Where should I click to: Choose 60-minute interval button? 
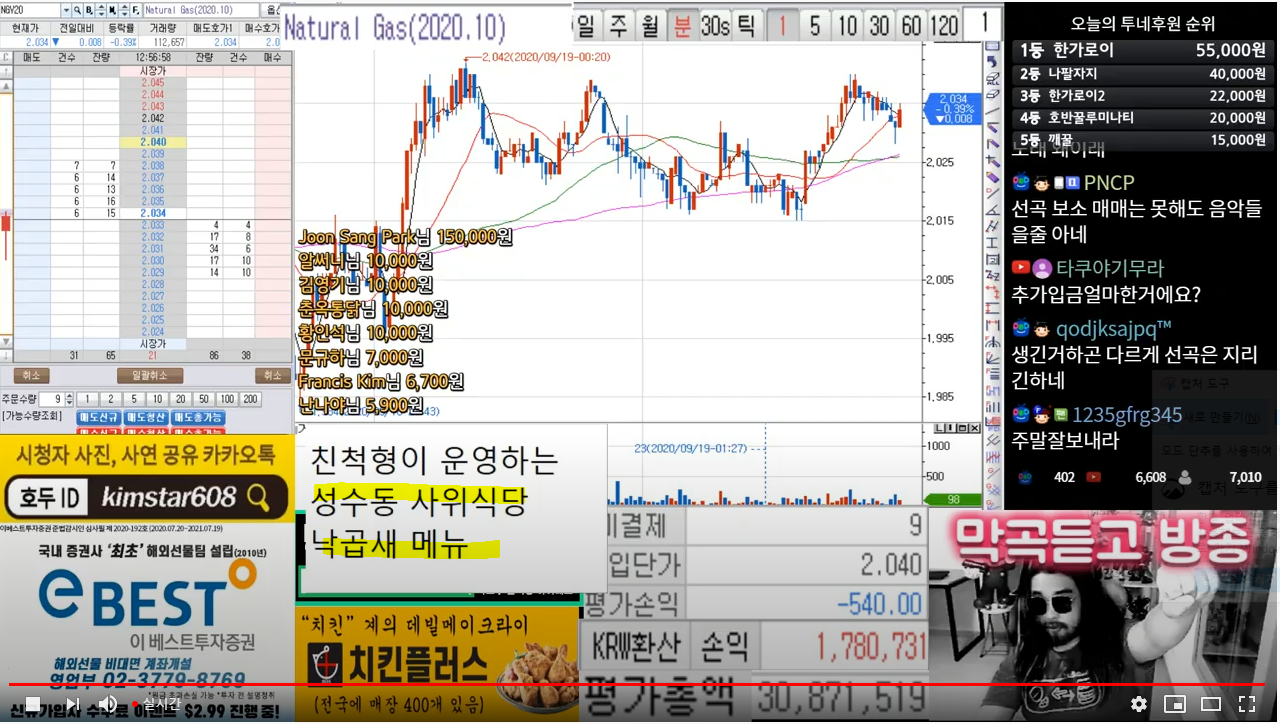911,24
